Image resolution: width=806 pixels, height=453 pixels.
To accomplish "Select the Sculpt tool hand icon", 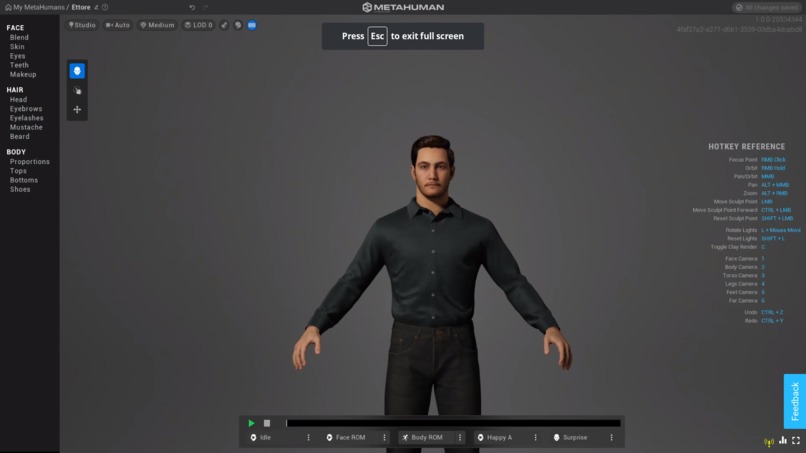I will pyautogui.click(x=77, y=90).
